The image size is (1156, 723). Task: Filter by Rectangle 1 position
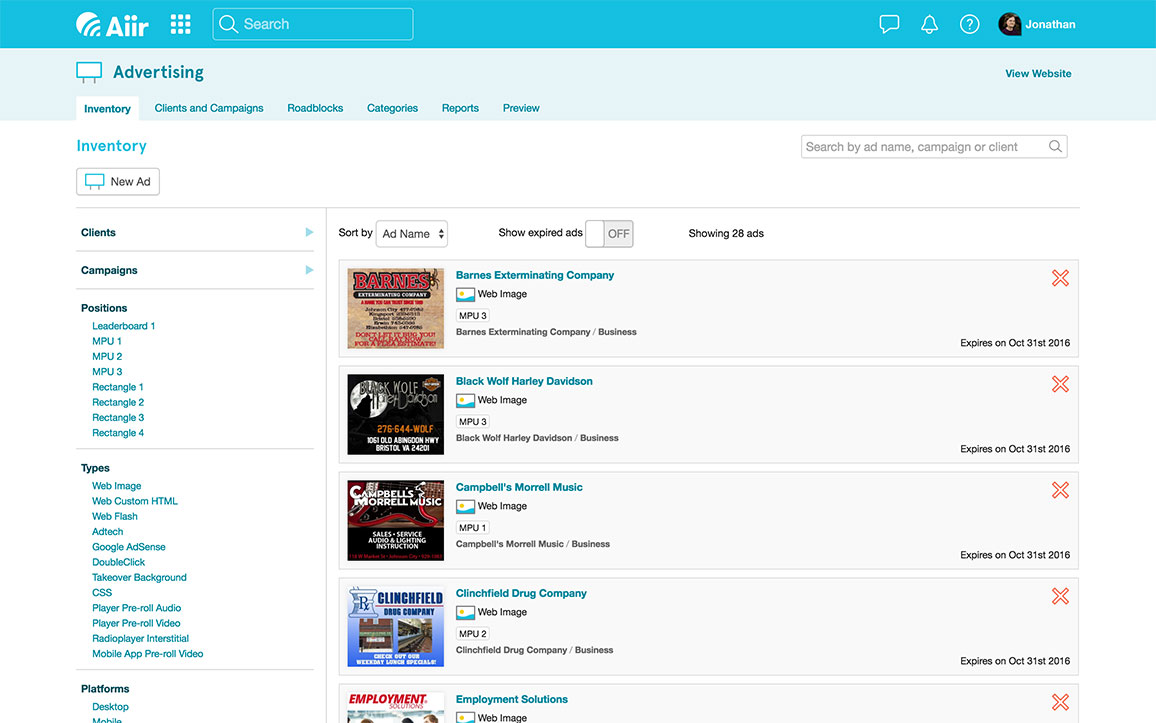point(118,387)
